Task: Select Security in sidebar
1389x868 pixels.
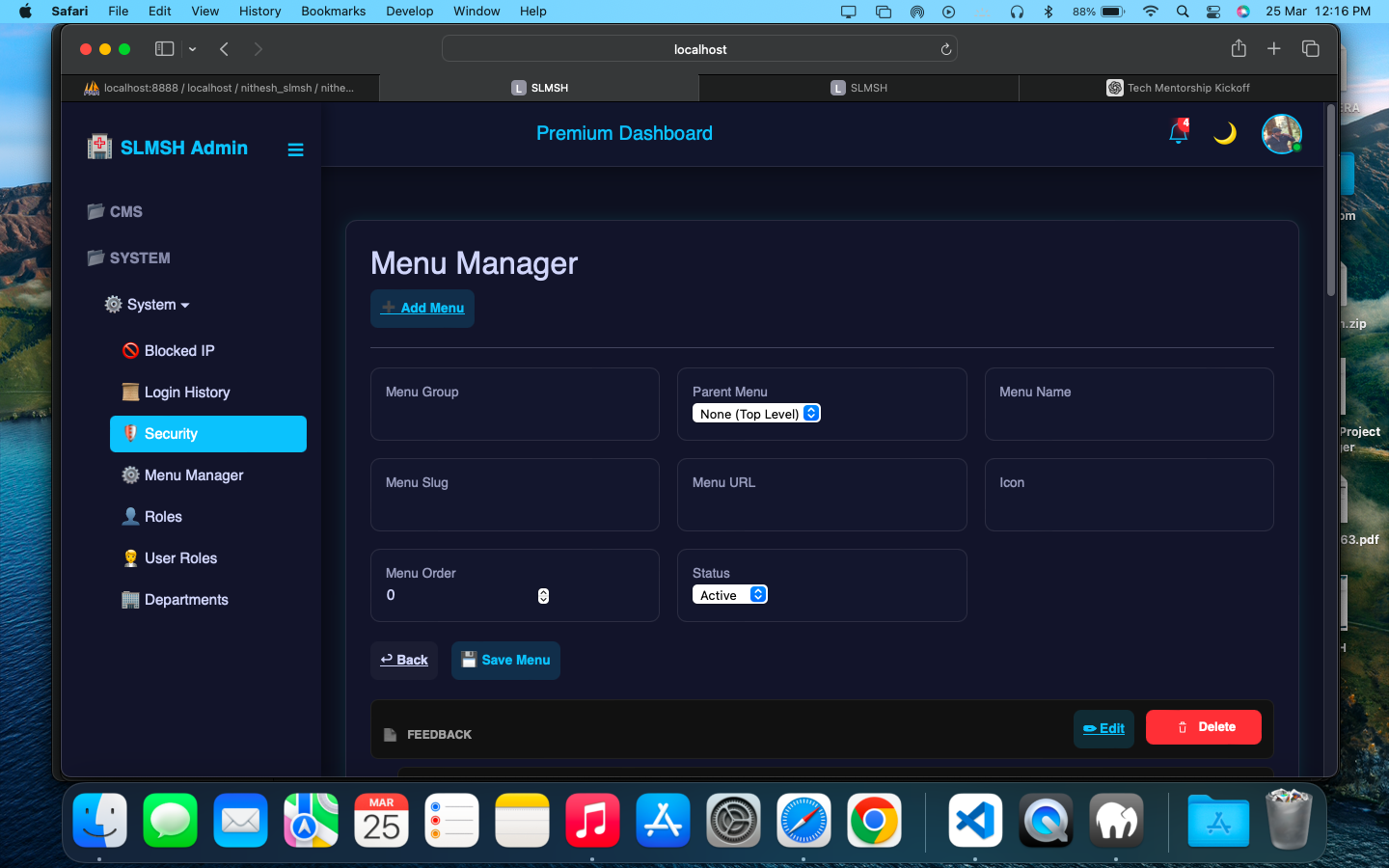Action: (208, 434)
